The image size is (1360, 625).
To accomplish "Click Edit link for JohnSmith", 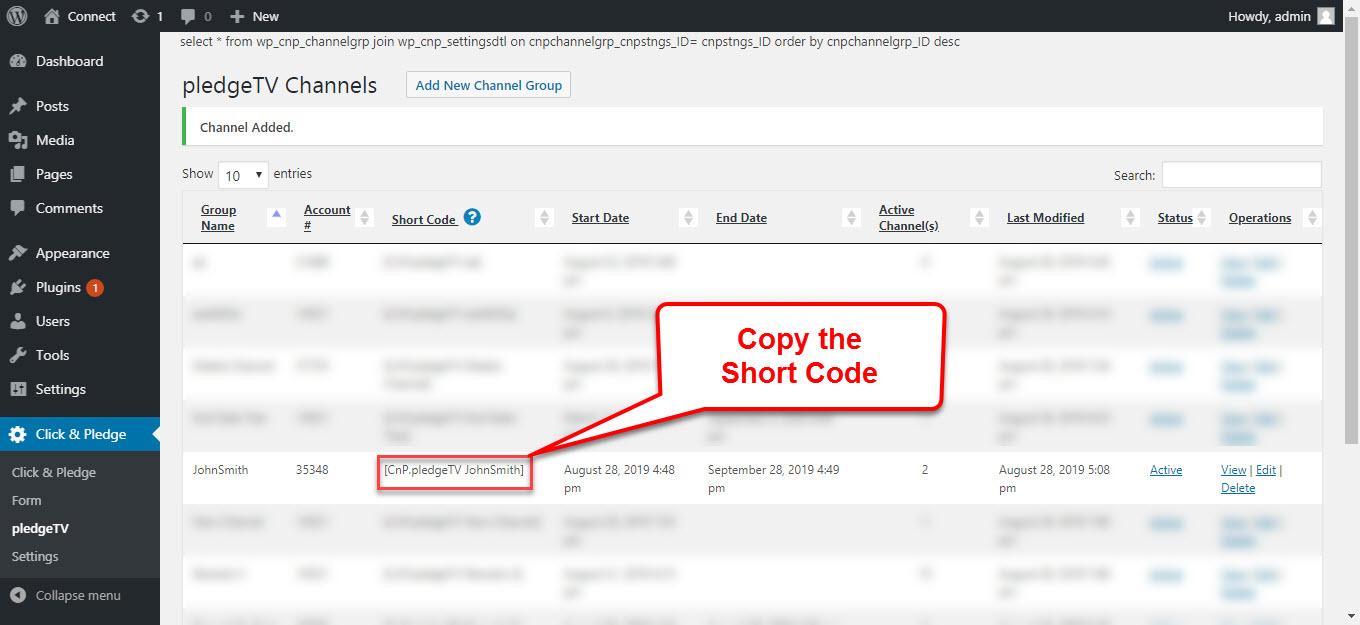I will tap(1266, 470).
